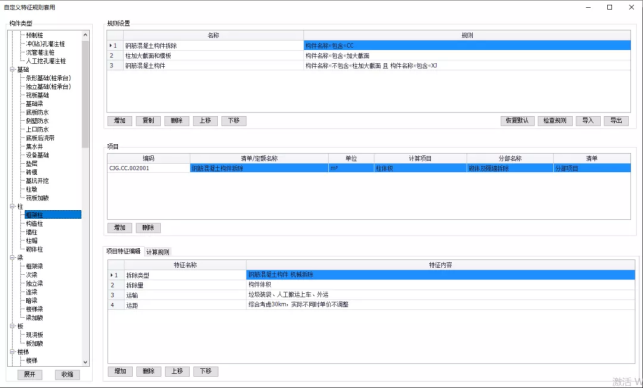The height and width of the screenshot is (388, 643).
Task: Switch to the 项目特征编辑 tab
Action: point(123,251)
